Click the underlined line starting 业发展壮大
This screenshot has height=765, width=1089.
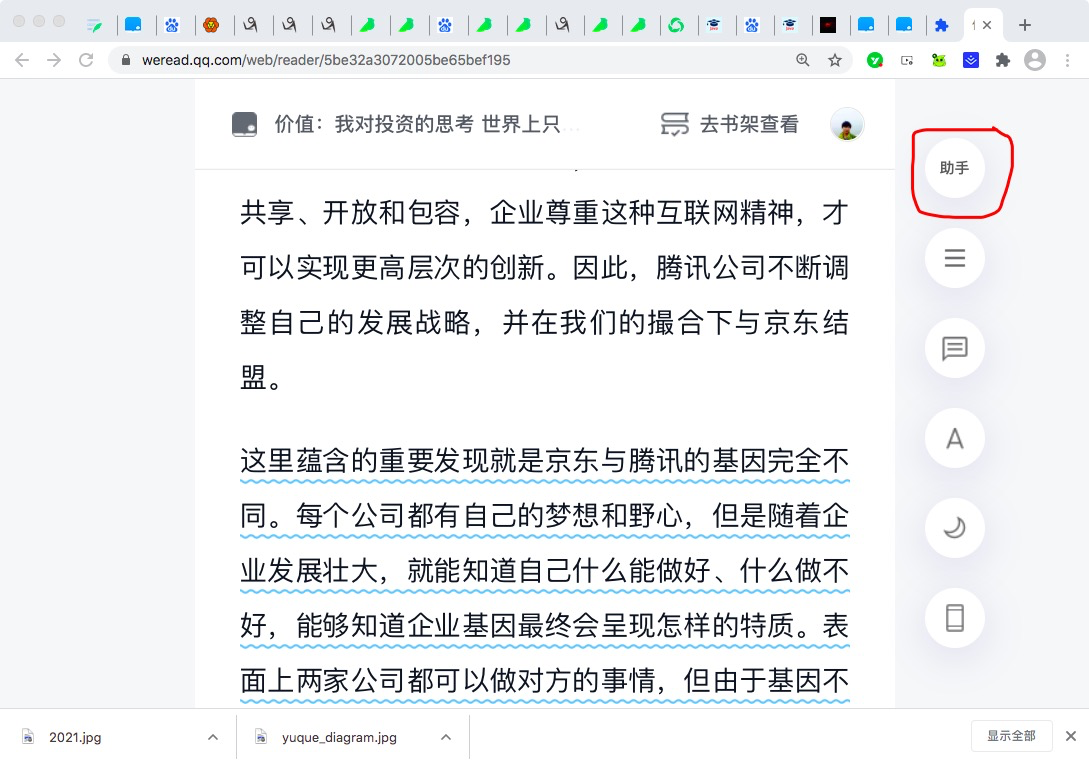pyautogui.click(x=544, y=571)
